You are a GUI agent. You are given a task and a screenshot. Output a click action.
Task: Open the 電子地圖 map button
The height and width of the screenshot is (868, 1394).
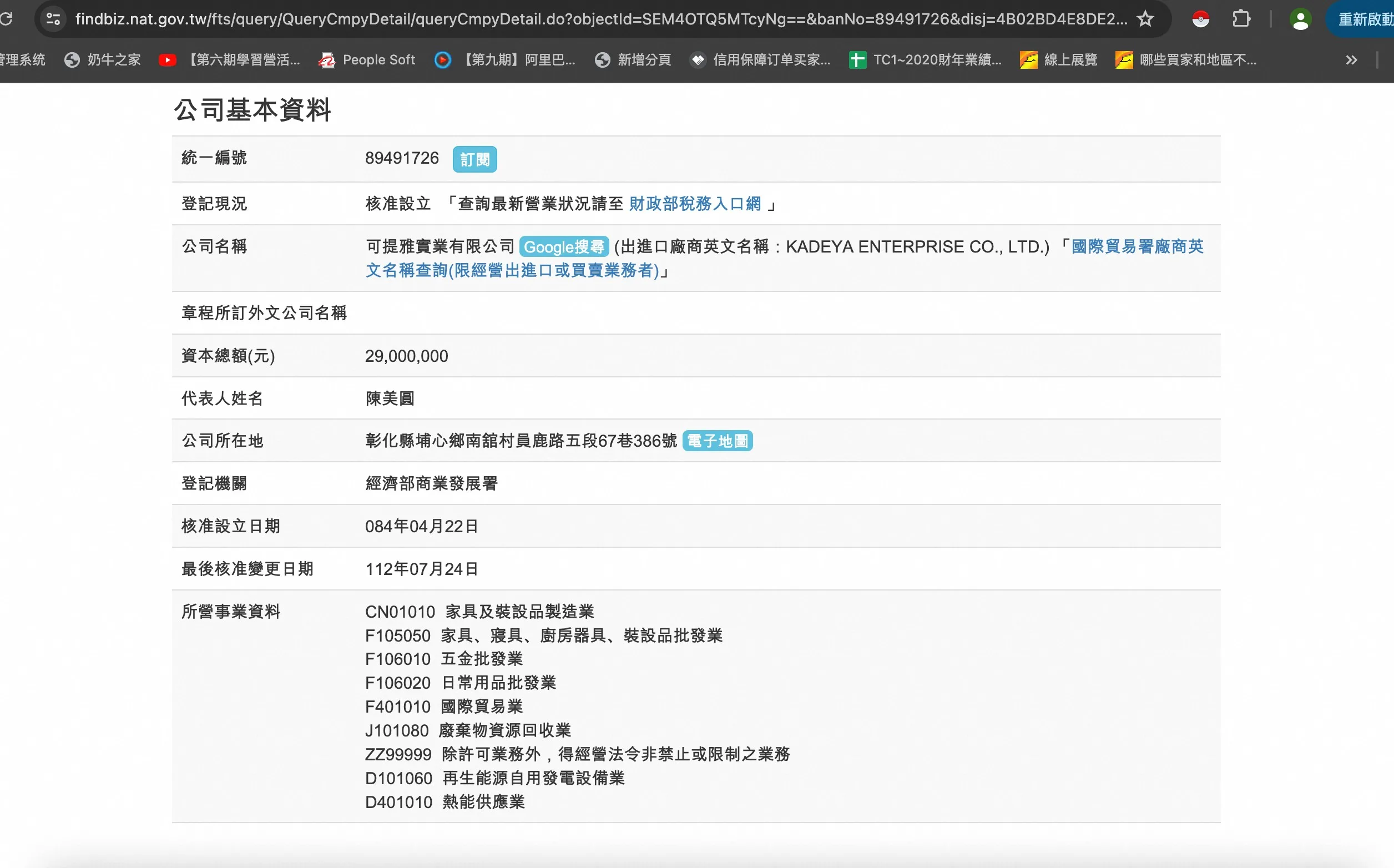[718, 441]
